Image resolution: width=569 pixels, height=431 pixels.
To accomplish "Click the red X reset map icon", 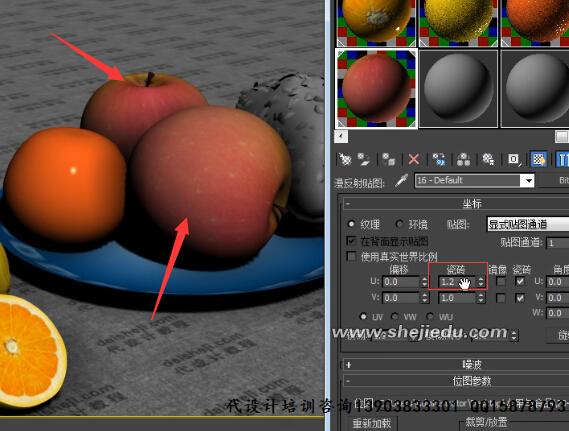I will (414, 159).
